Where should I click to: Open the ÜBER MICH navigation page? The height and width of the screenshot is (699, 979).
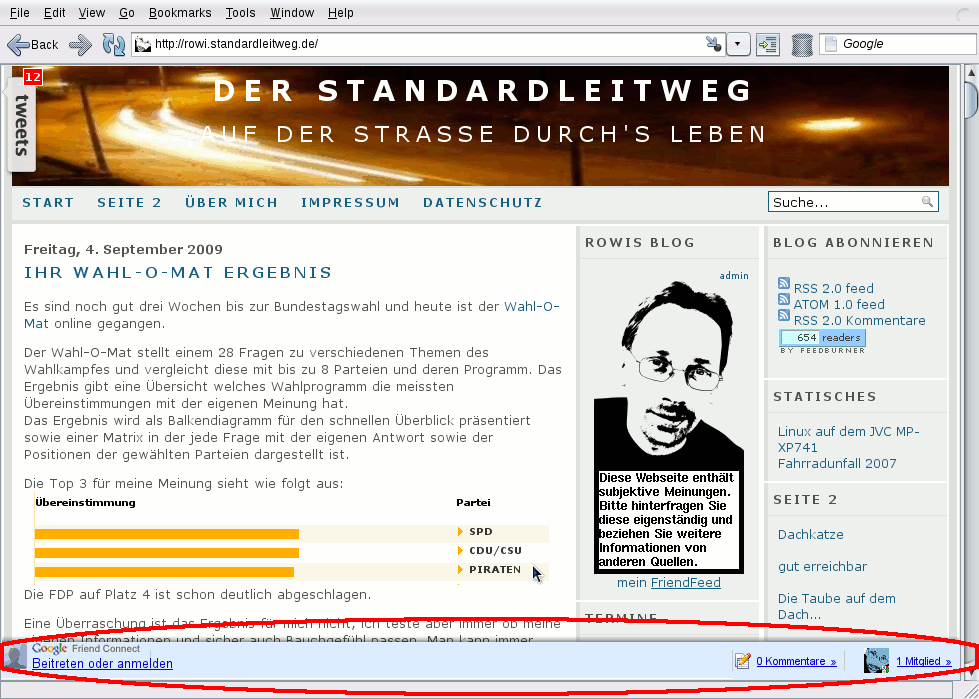pyautogui.click(x=231, y=202)
